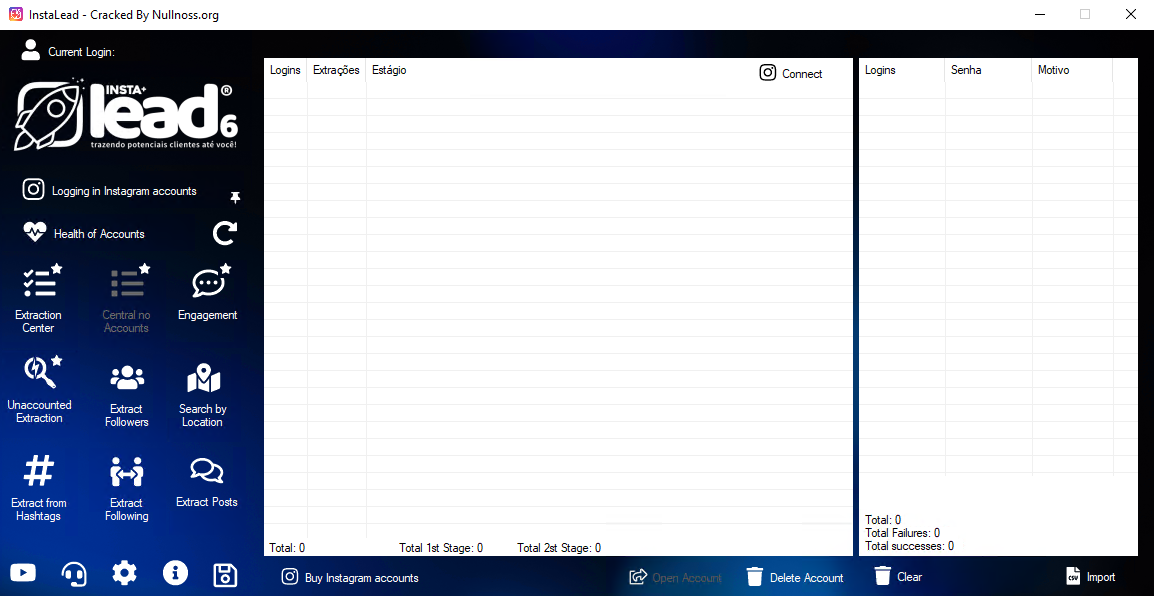Open support via headset icon
The image size is (1154, 596).
[x=74, y=573]
